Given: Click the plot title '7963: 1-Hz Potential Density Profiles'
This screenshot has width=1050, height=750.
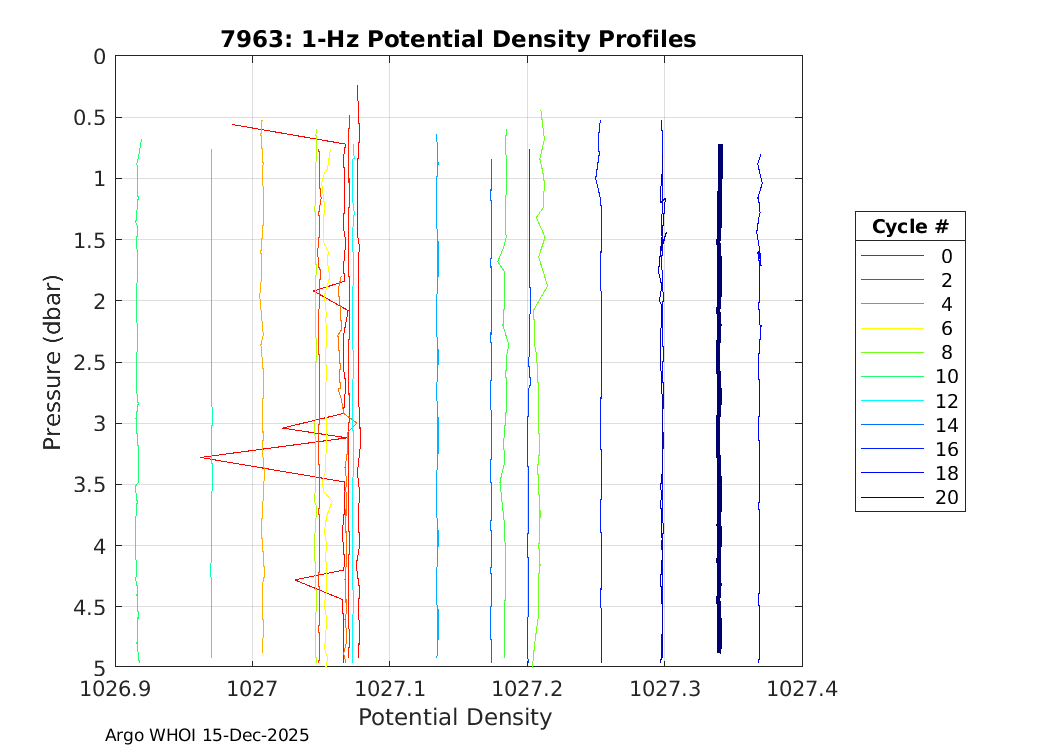Looking at the screenshot, I should (458, 39).
